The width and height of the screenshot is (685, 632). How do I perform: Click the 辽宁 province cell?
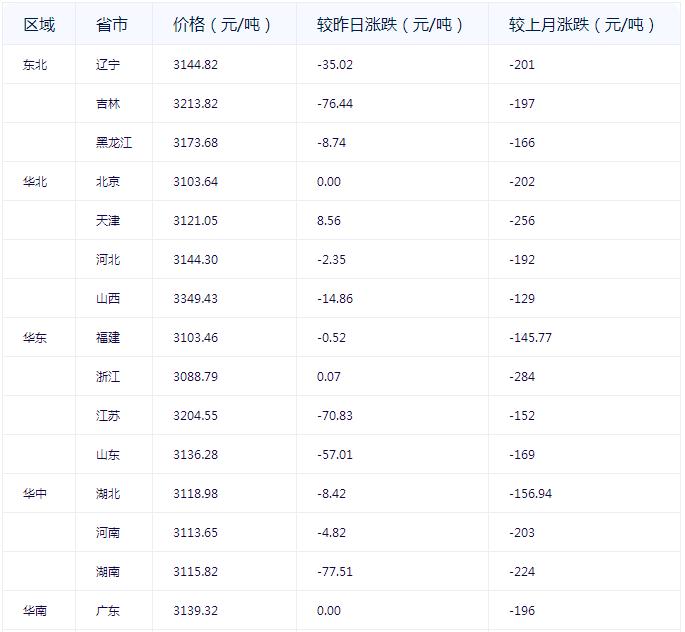click(x=108, y=65)
